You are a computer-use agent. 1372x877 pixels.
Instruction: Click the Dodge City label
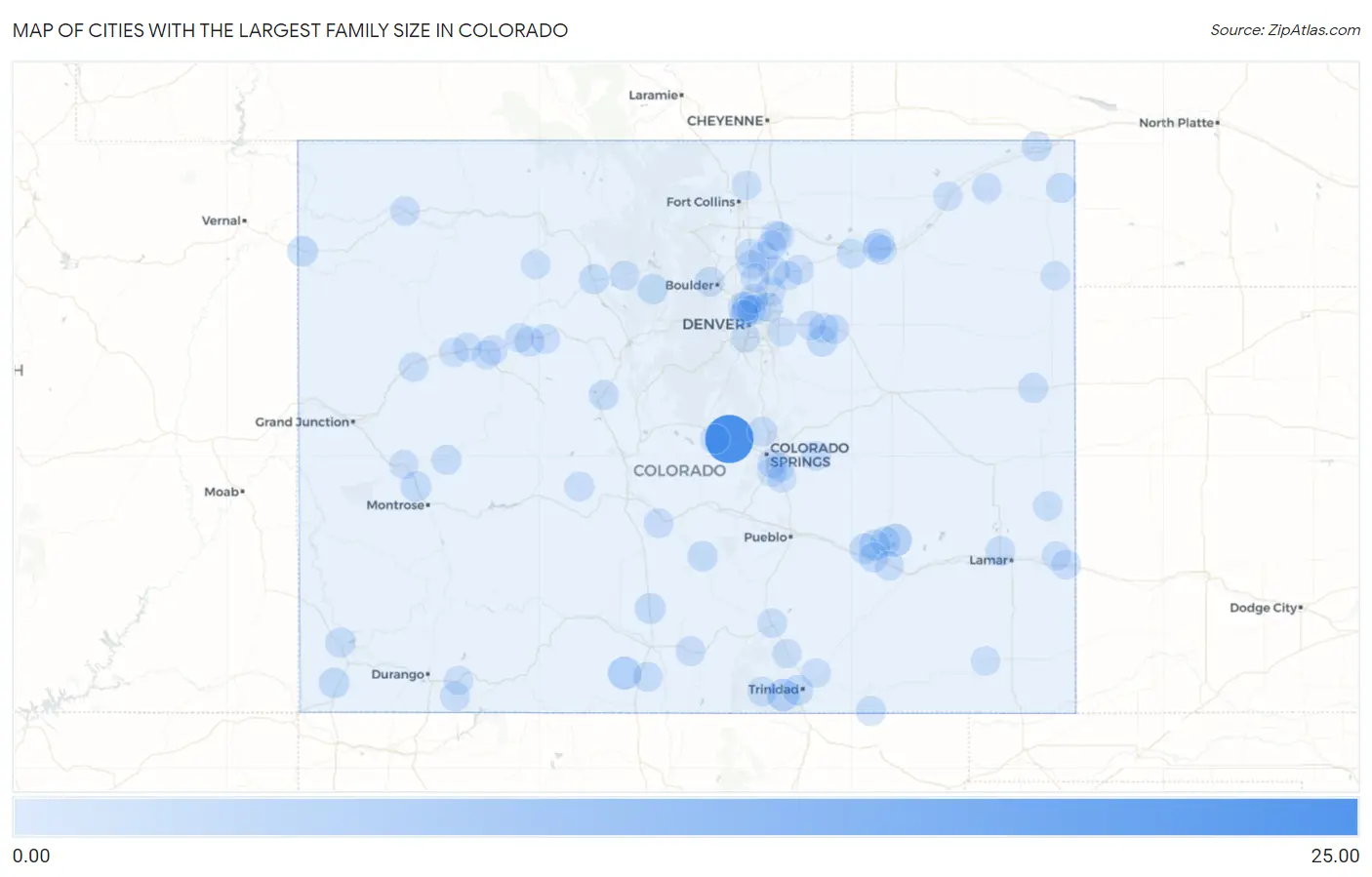(1263, 607)
